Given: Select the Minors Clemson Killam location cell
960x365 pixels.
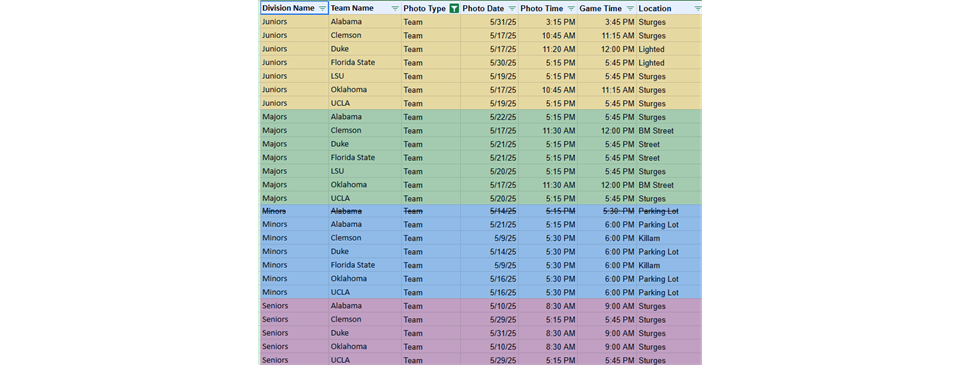Looking at the screenshot, I should 669,238.
